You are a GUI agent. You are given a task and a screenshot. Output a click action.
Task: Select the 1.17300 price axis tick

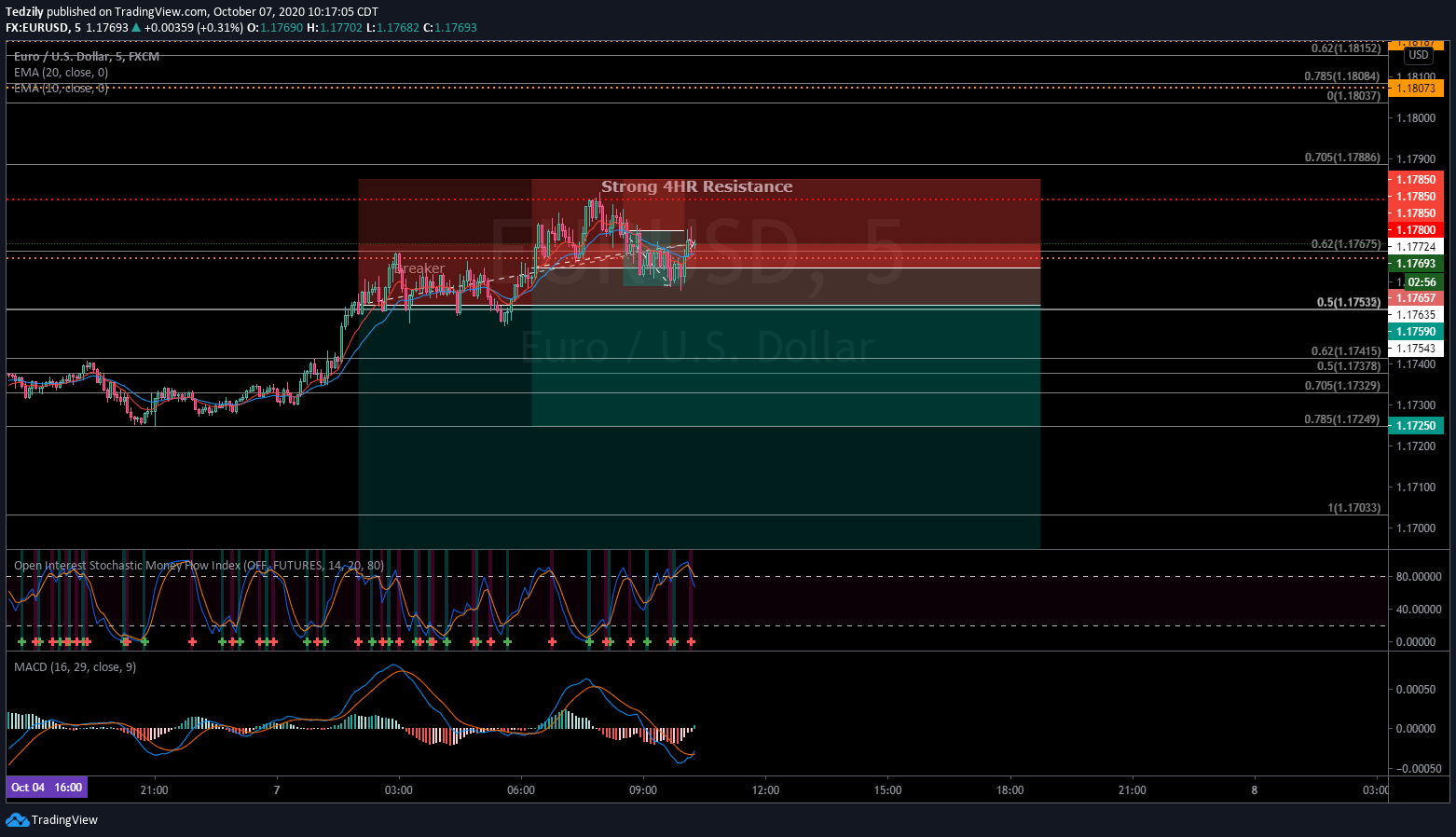(1415, 405)
